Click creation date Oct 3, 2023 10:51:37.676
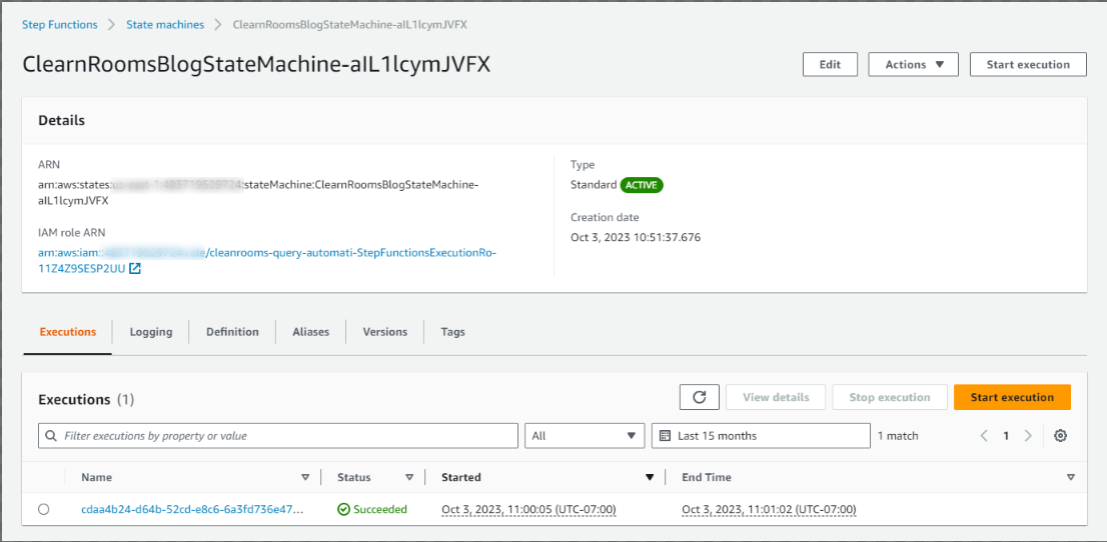This screenshot has width=1107, height=542. 635,237
